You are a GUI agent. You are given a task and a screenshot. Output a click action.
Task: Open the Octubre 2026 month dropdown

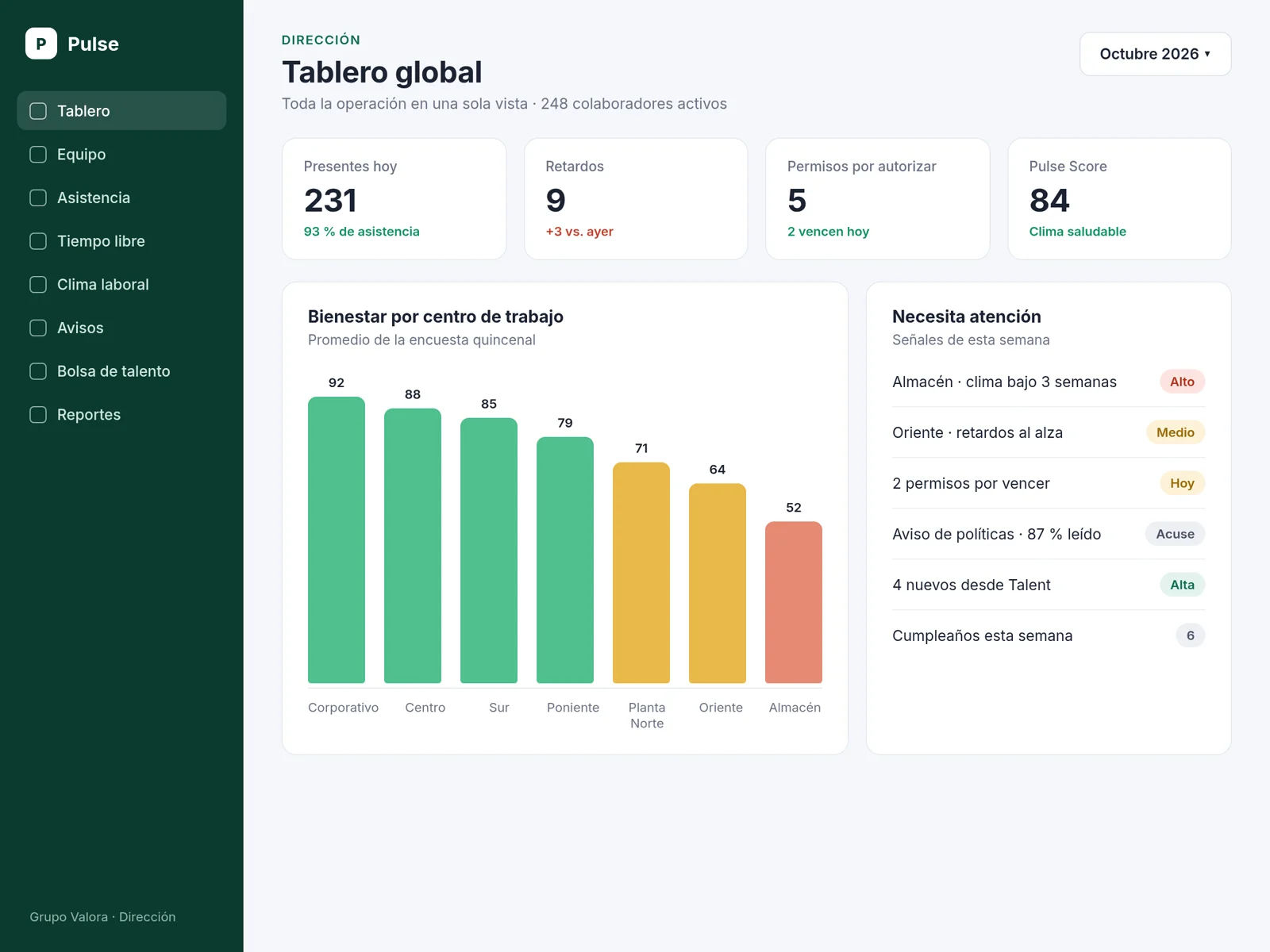point(1155,54)
